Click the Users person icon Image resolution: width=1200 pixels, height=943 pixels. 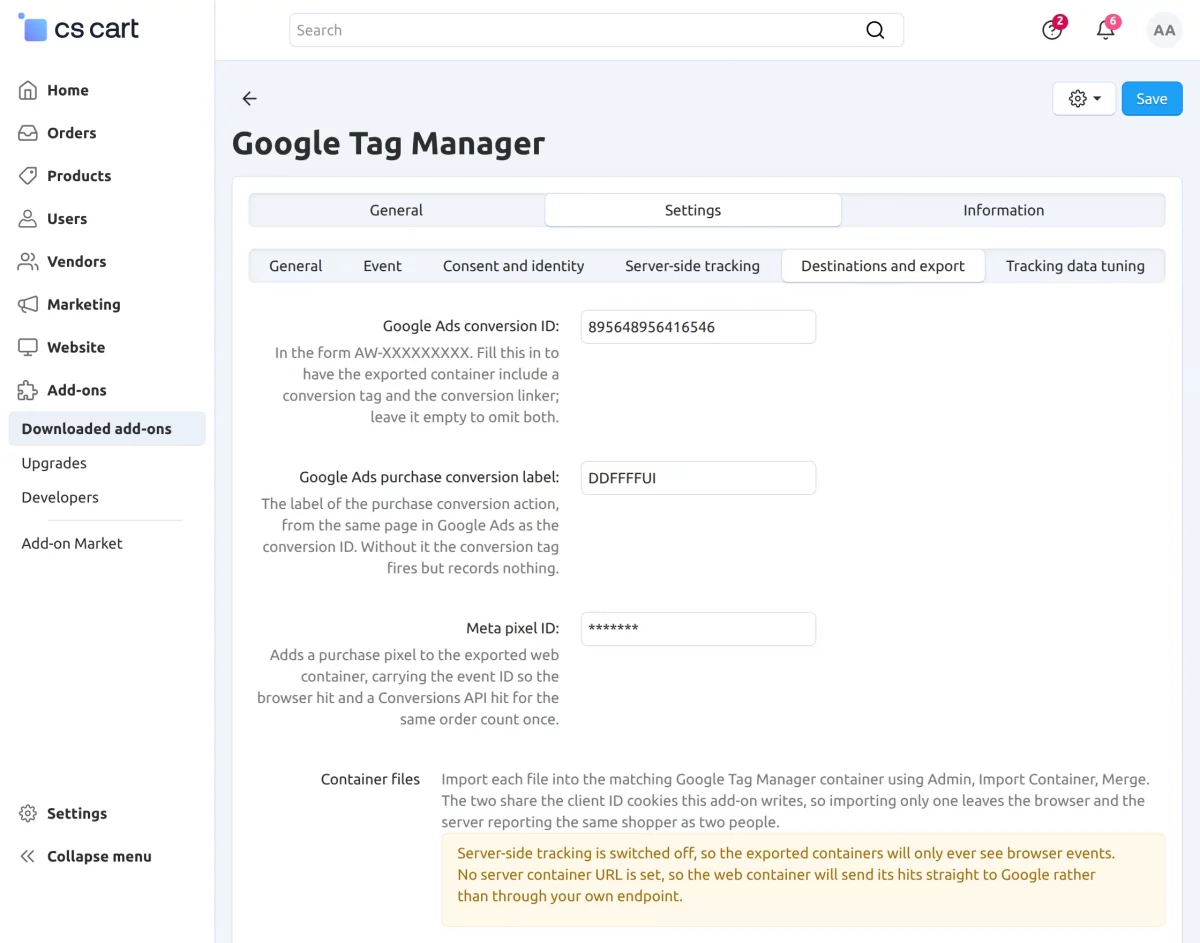(x=29, y=219)
